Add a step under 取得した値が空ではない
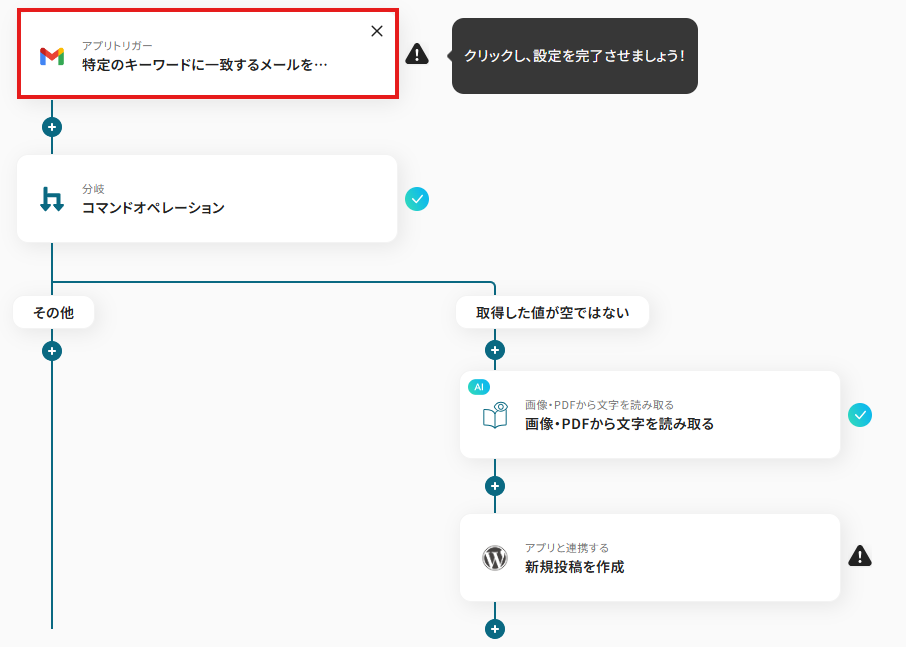This screenshot has height=647, width=906. (x=495, y=350)
